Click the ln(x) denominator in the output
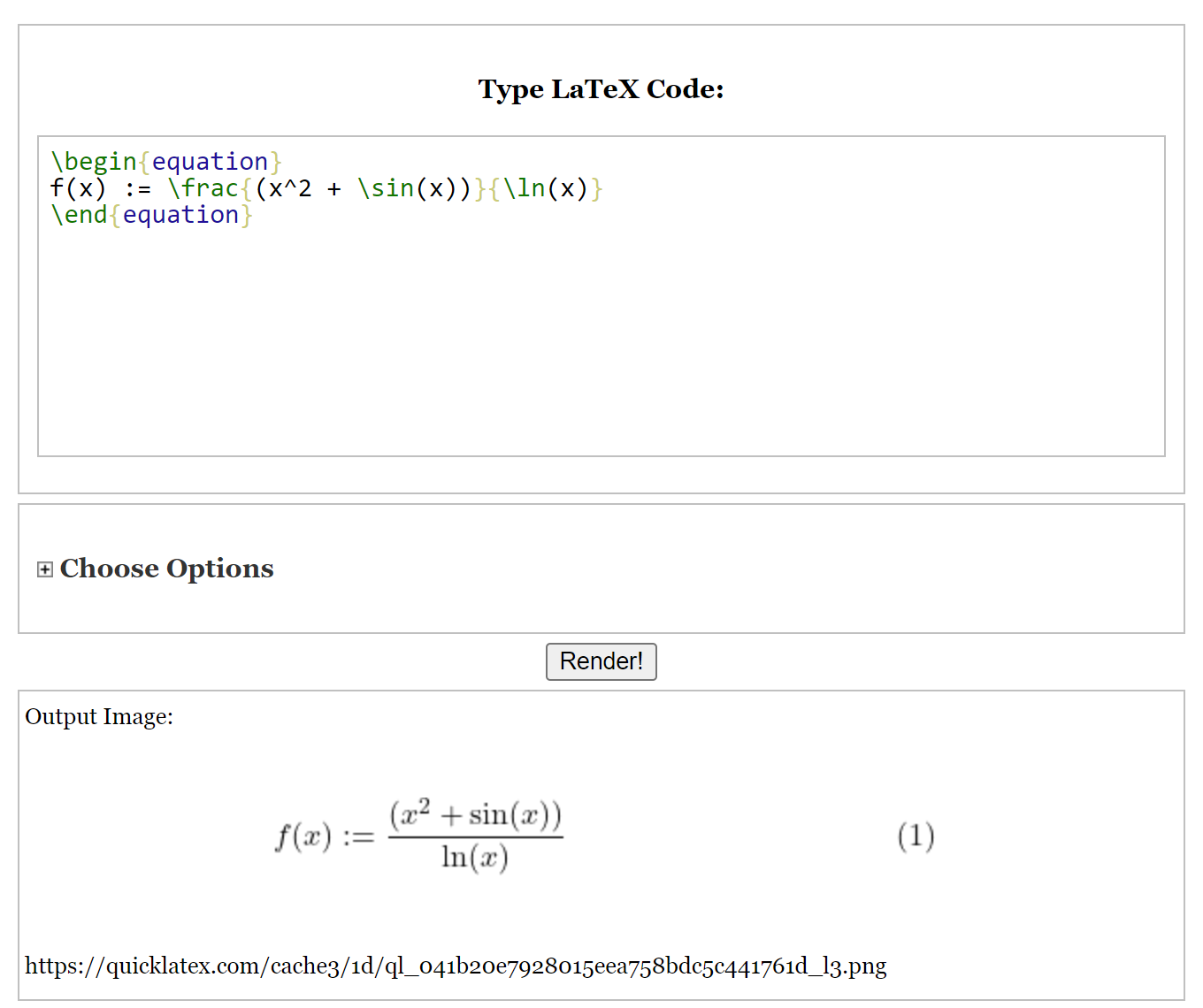The height and width of the screenshot is (1008, 1203). 475,858
